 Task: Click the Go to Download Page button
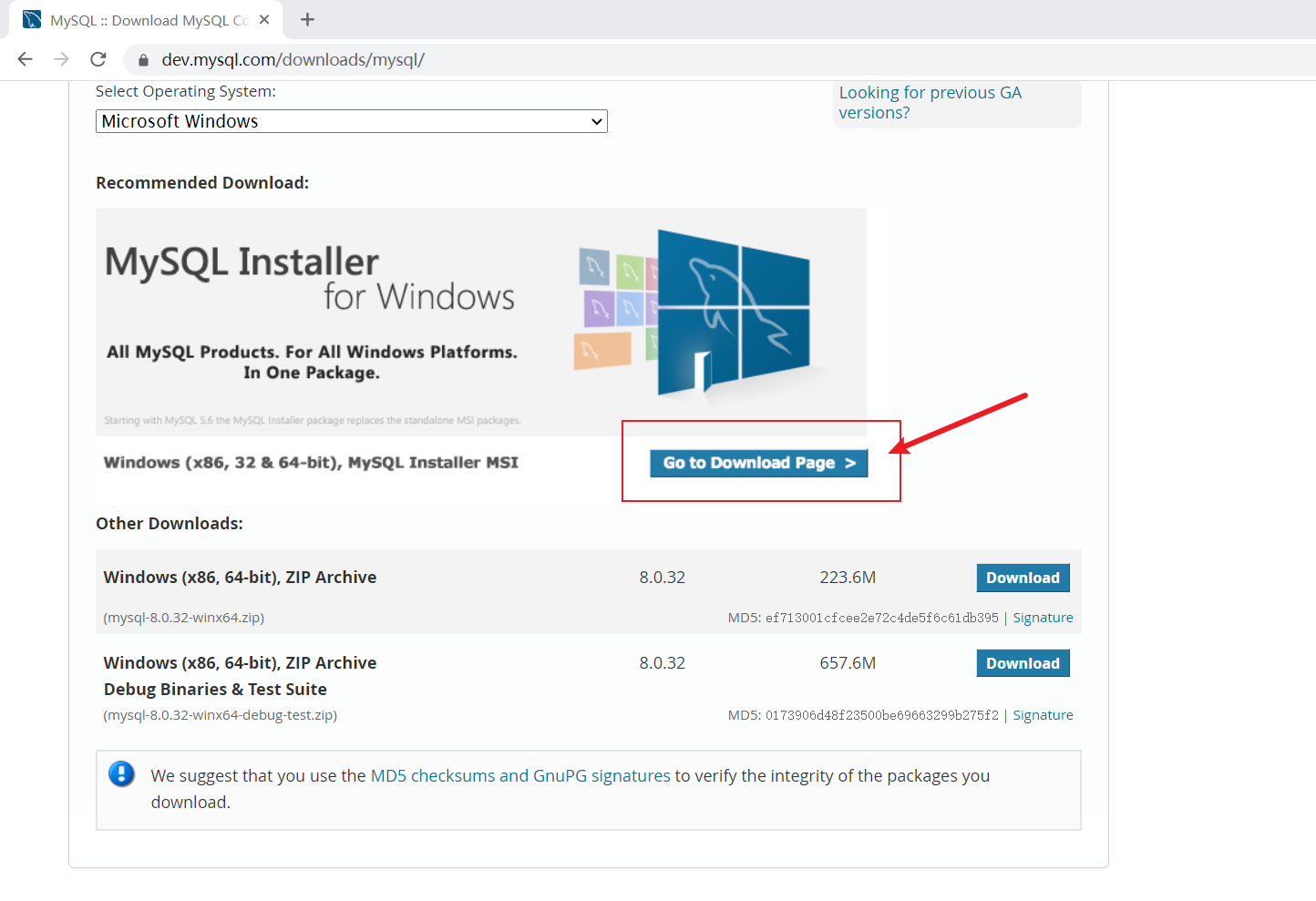pos(759,463)
